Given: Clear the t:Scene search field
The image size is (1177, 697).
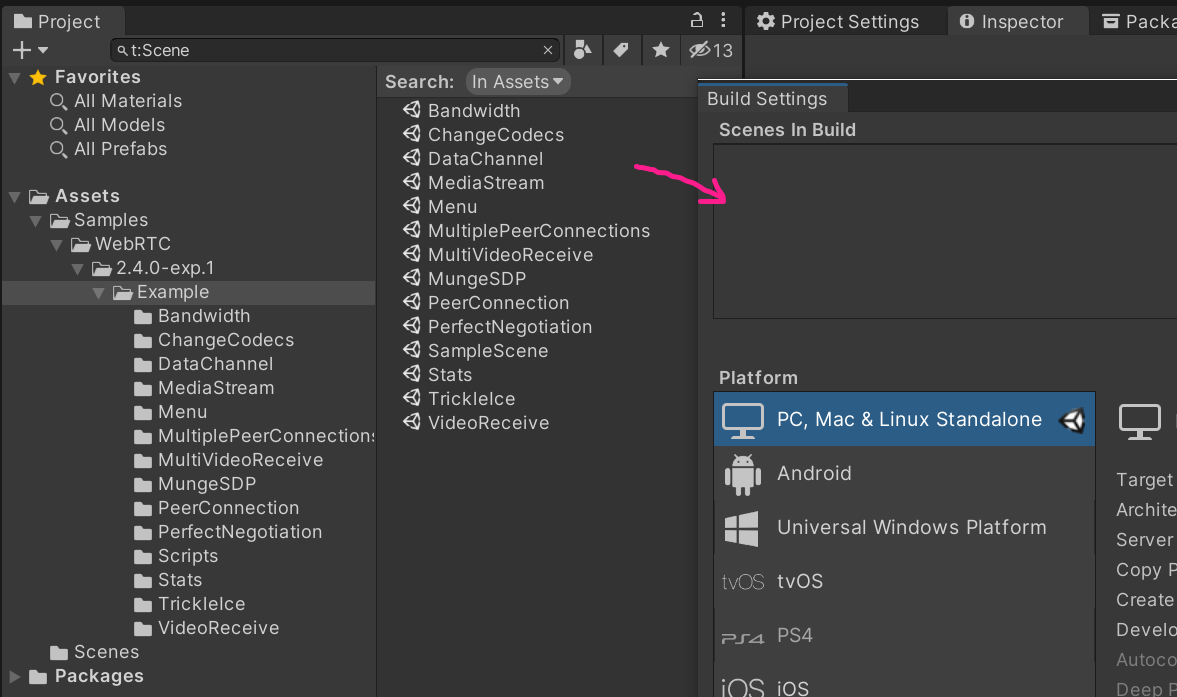Looking at the screenshot, I should 548,49.
